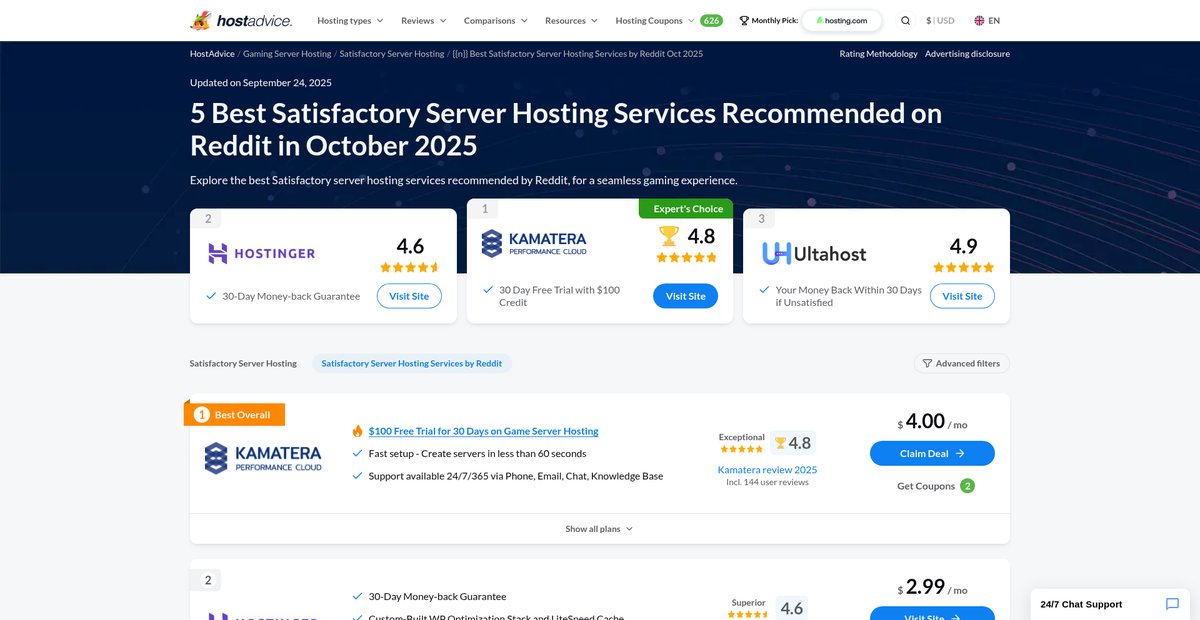This screenshot has width=1200, height=620.
Task: Click the Expert's Choice ribbon
Action: (x=686, y=208)
